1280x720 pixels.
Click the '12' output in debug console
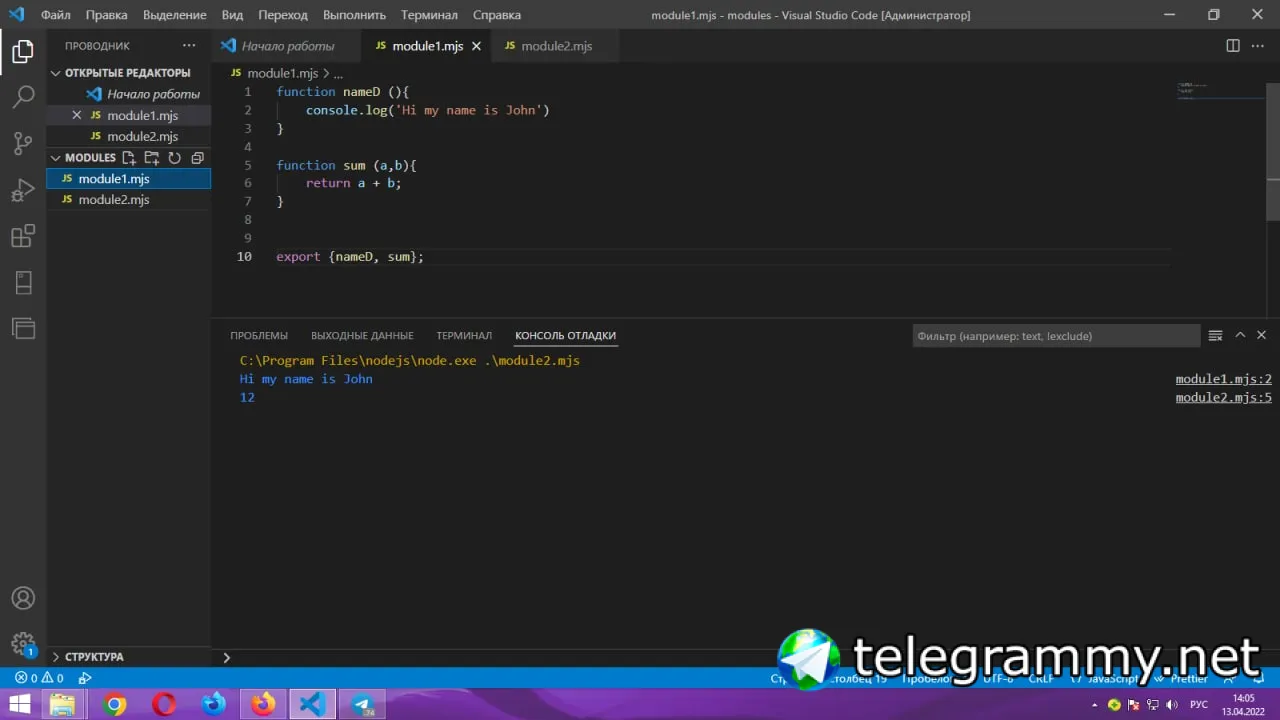(247, 398)
